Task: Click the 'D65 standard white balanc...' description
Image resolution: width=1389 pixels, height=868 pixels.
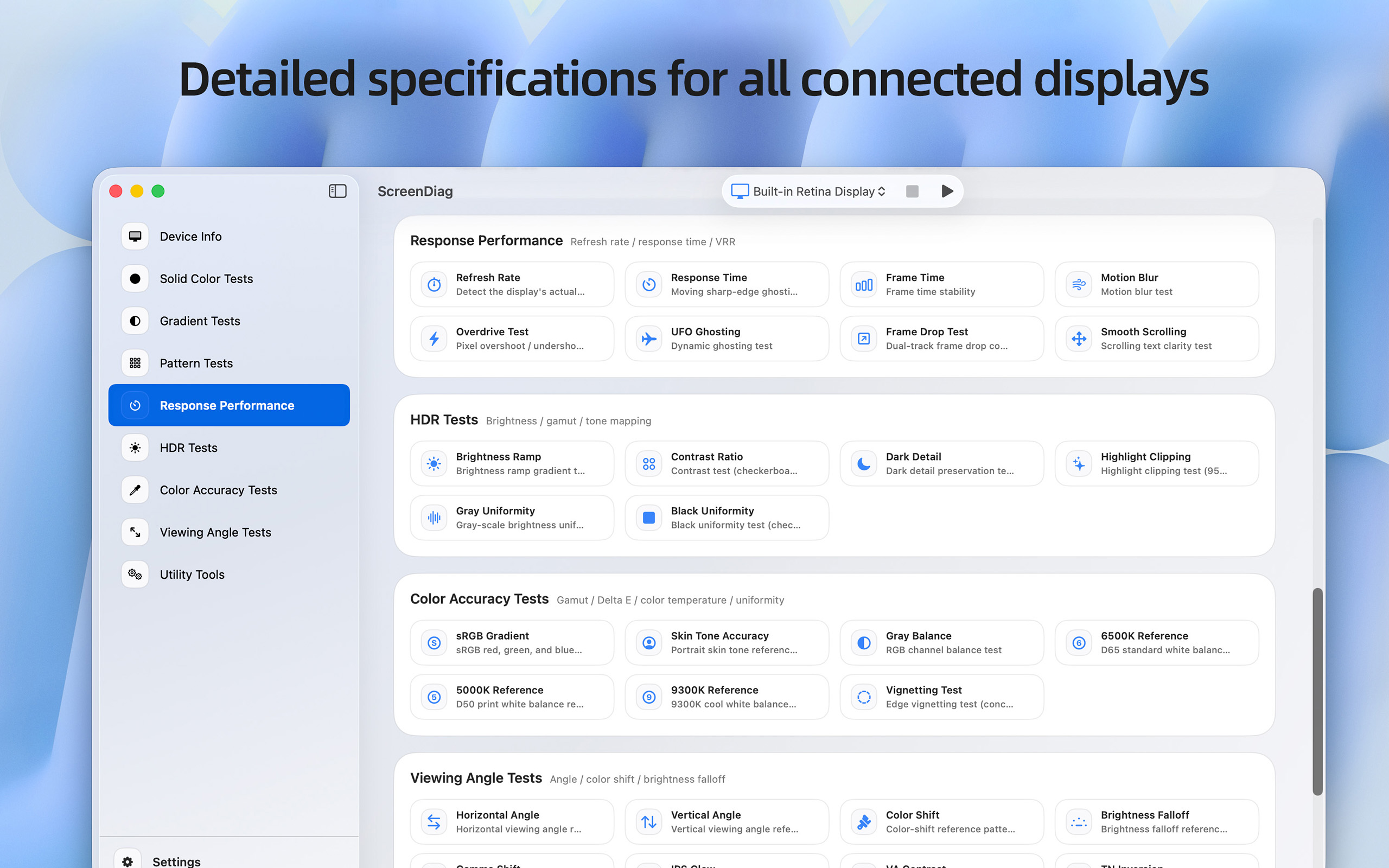Action: (1165, 650)
